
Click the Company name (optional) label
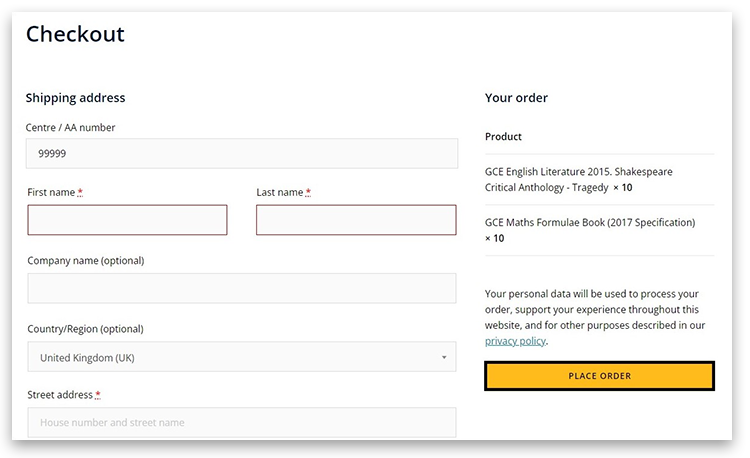85,261
